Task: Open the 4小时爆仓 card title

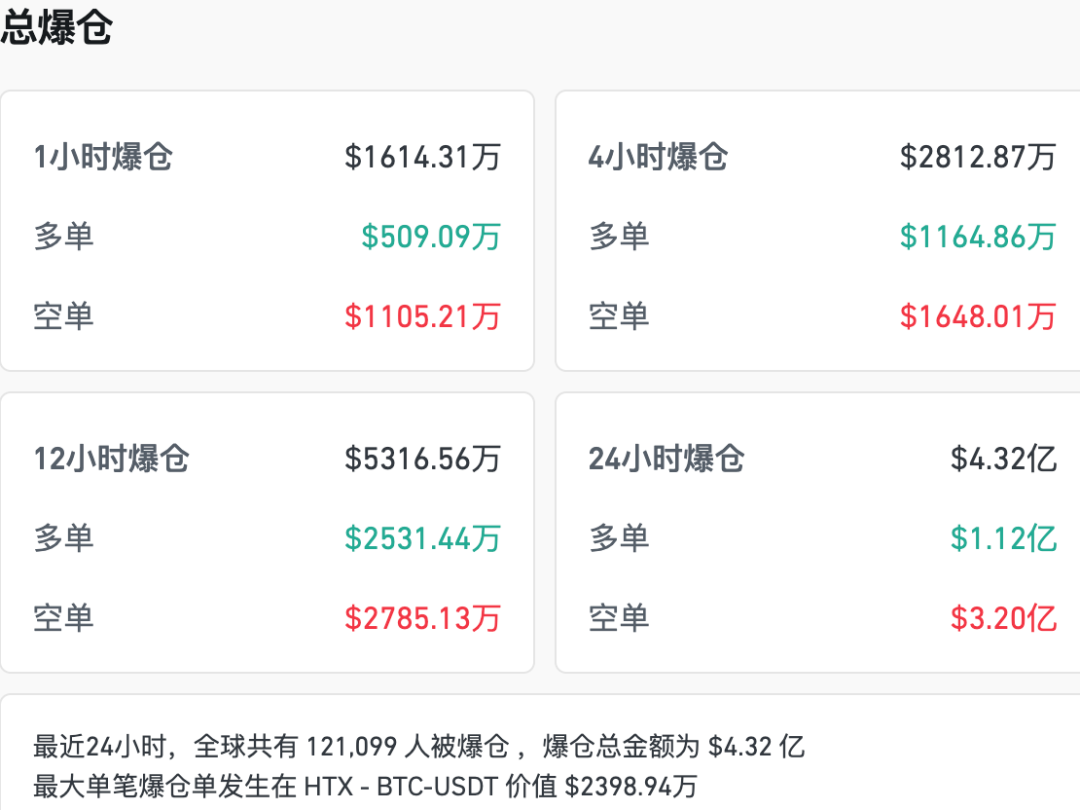Action: pos(658,157)
